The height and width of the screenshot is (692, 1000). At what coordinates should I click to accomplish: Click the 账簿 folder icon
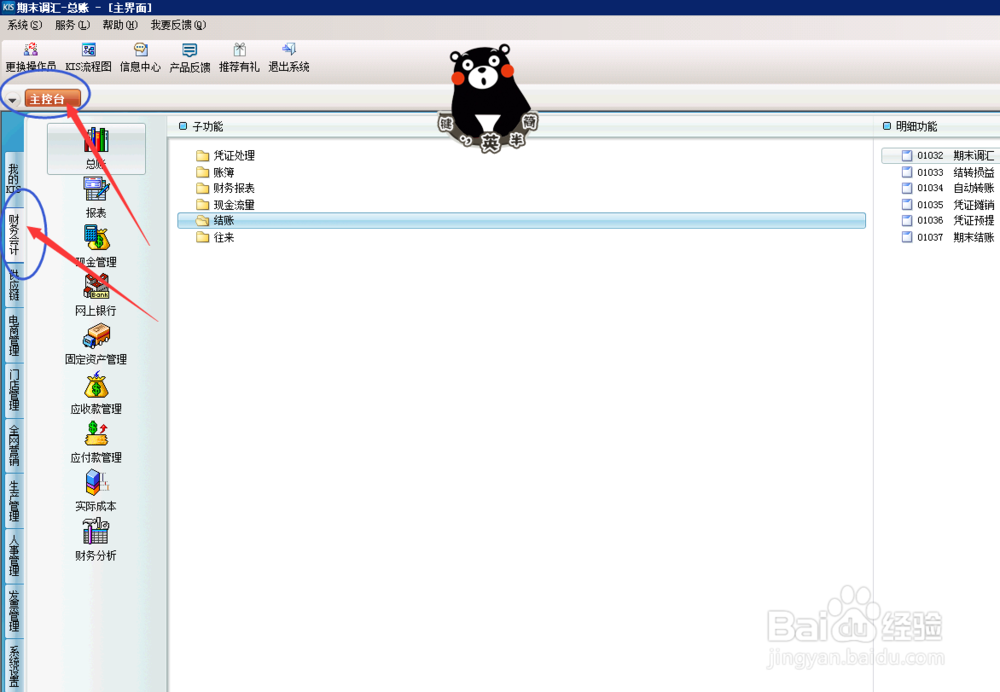pos(203,172)
